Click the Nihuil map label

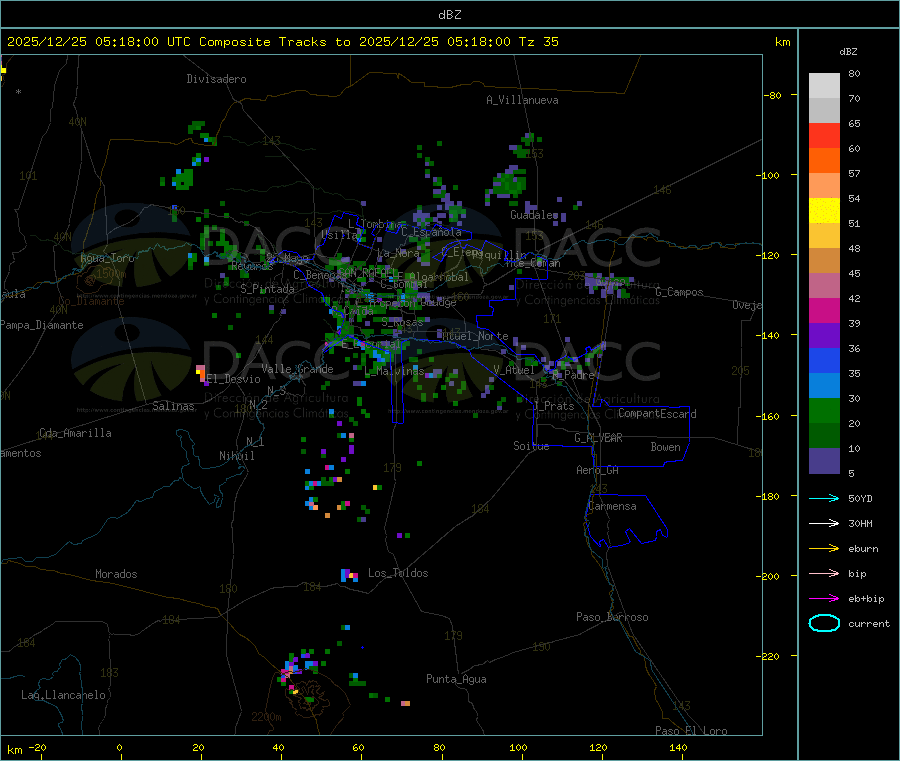237,456
